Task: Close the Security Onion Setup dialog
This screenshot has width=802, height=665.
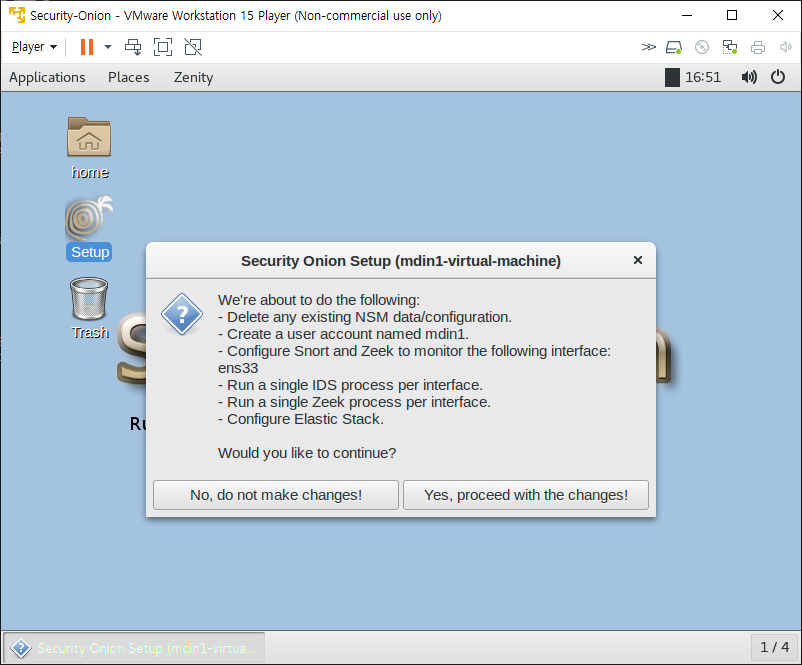Action: click(637, 260)
